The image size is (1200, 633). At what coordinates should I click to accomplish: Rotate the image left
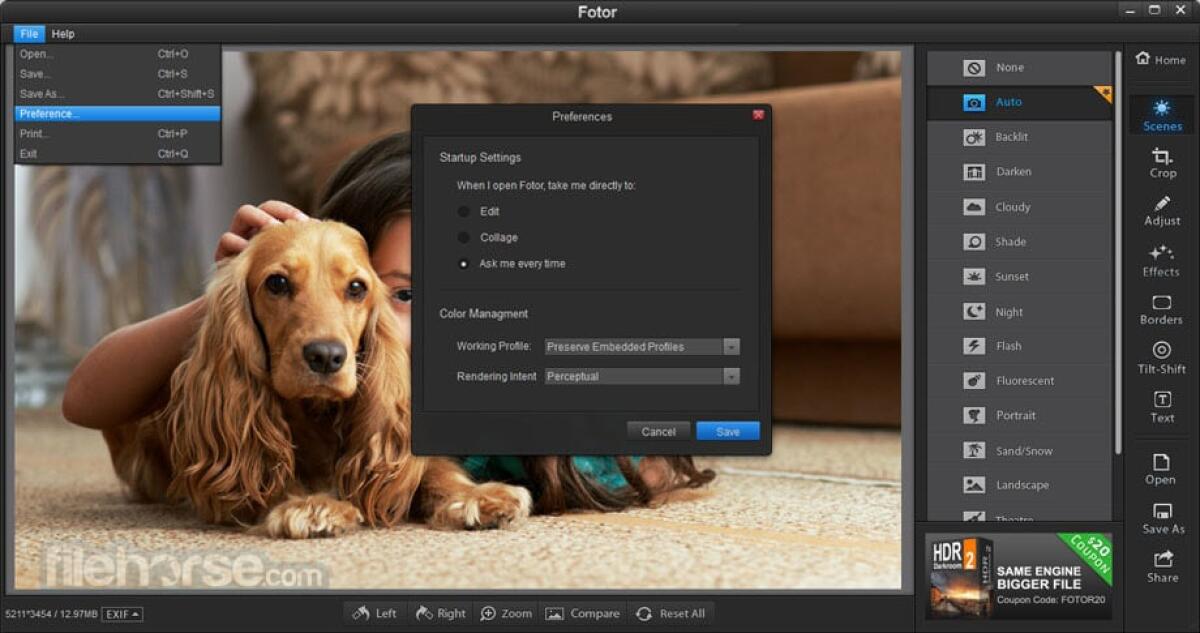click(x=373, y=613)
